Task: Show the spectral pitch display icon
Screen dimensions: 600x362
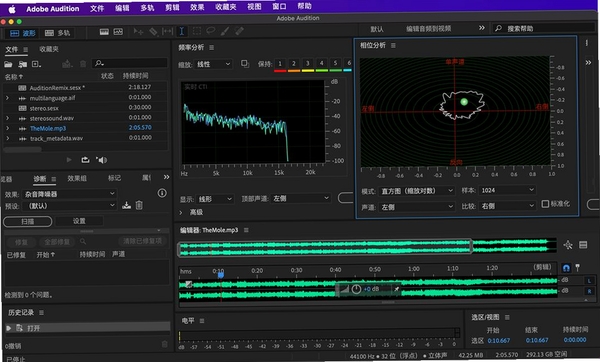Action: click(x=118, y=32)
